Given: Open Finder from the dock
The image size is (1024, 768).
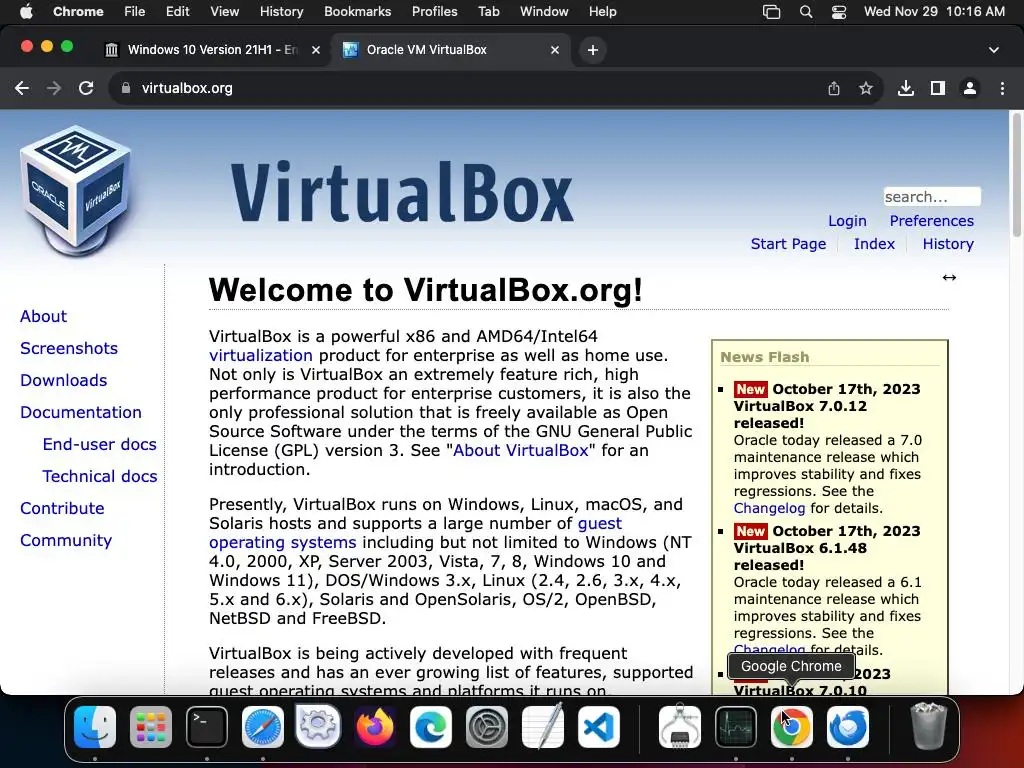Looking at the screenshot, I should tap(95, 727).
